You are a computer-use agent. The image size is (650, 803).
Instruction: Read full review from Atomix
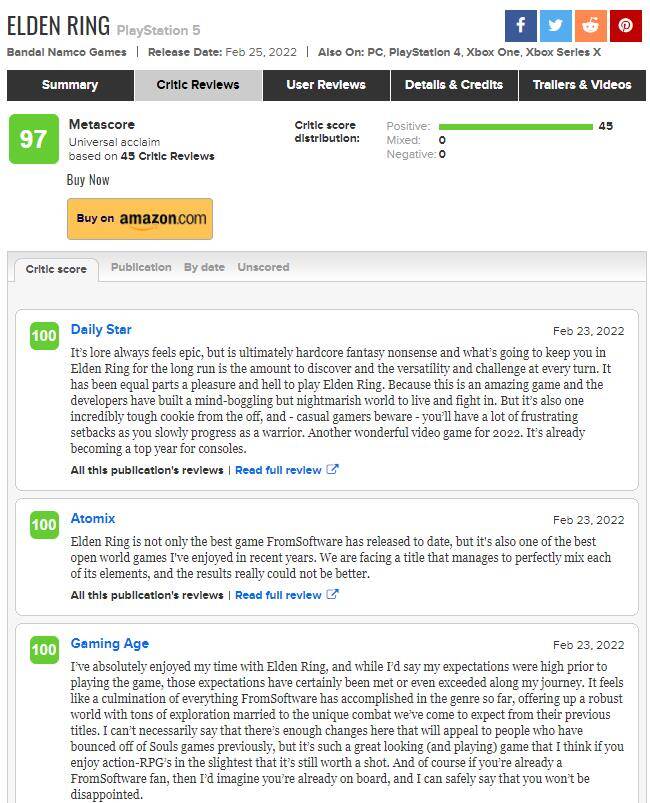[x=278, y=595]
